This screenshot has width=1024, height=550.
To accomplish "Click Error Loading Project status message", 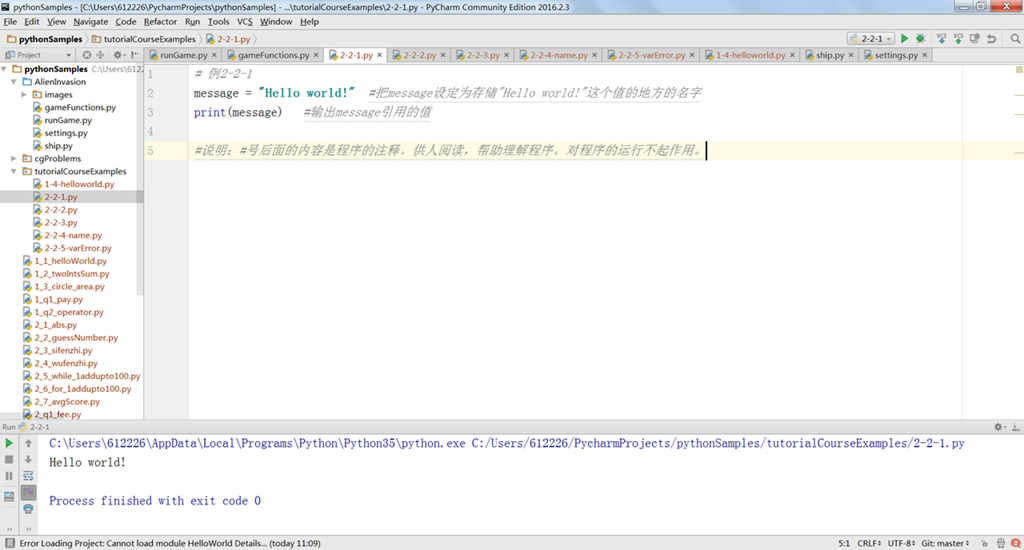I will pos(170,543).
